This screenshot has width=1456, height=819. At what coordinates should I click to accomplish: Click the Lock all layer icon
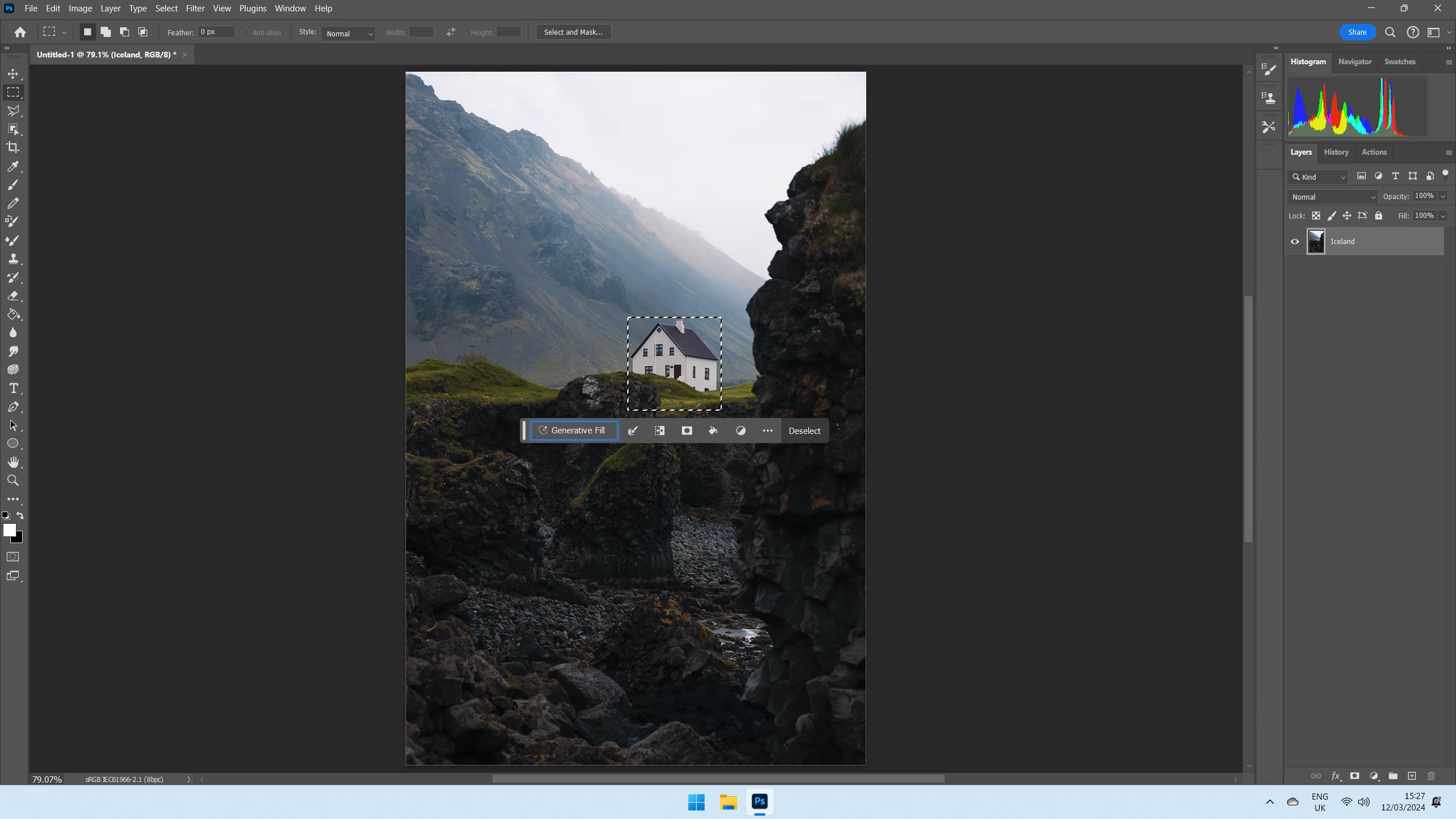(1378, 216)
